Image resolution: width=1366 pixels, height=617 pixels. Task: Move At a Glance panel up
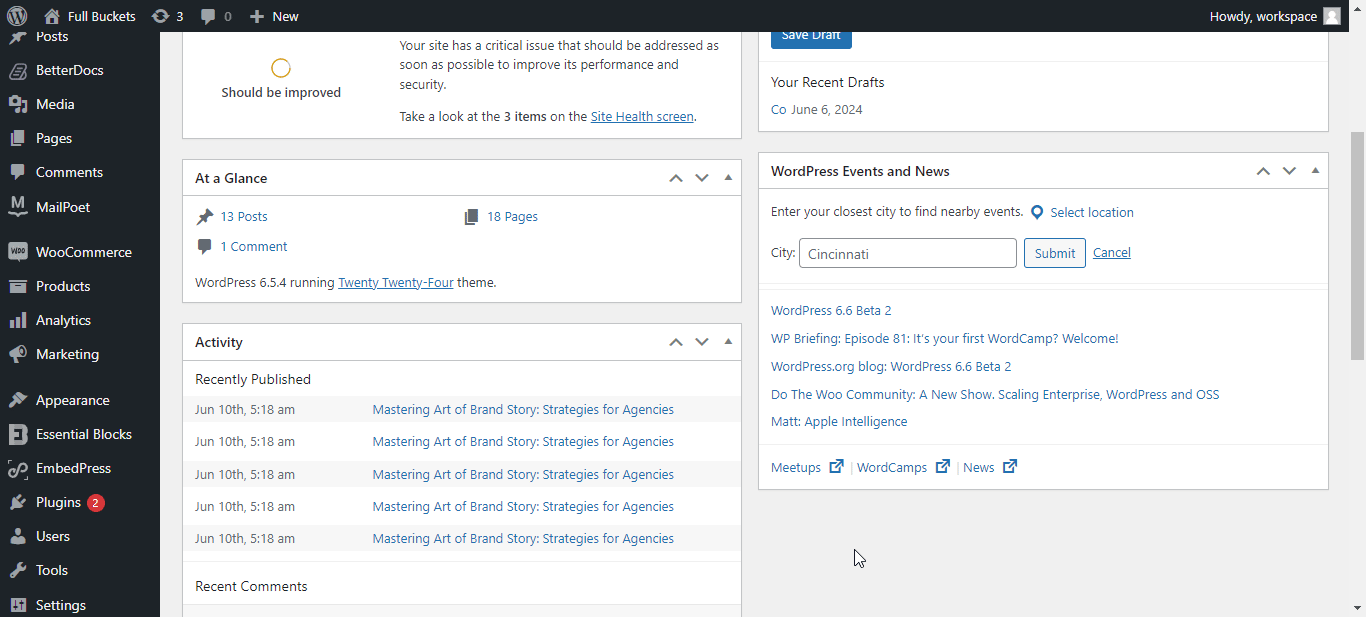(x=676, y=178)
